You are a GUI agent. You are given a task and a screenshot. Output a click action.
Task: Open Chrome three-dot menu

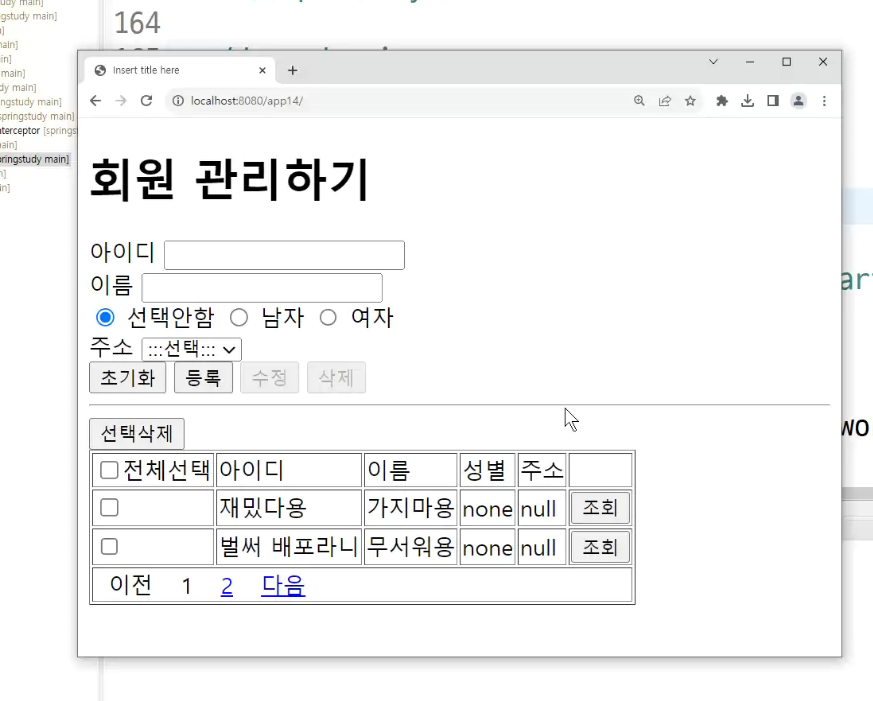pyautogui.click(x=824, y=101)
